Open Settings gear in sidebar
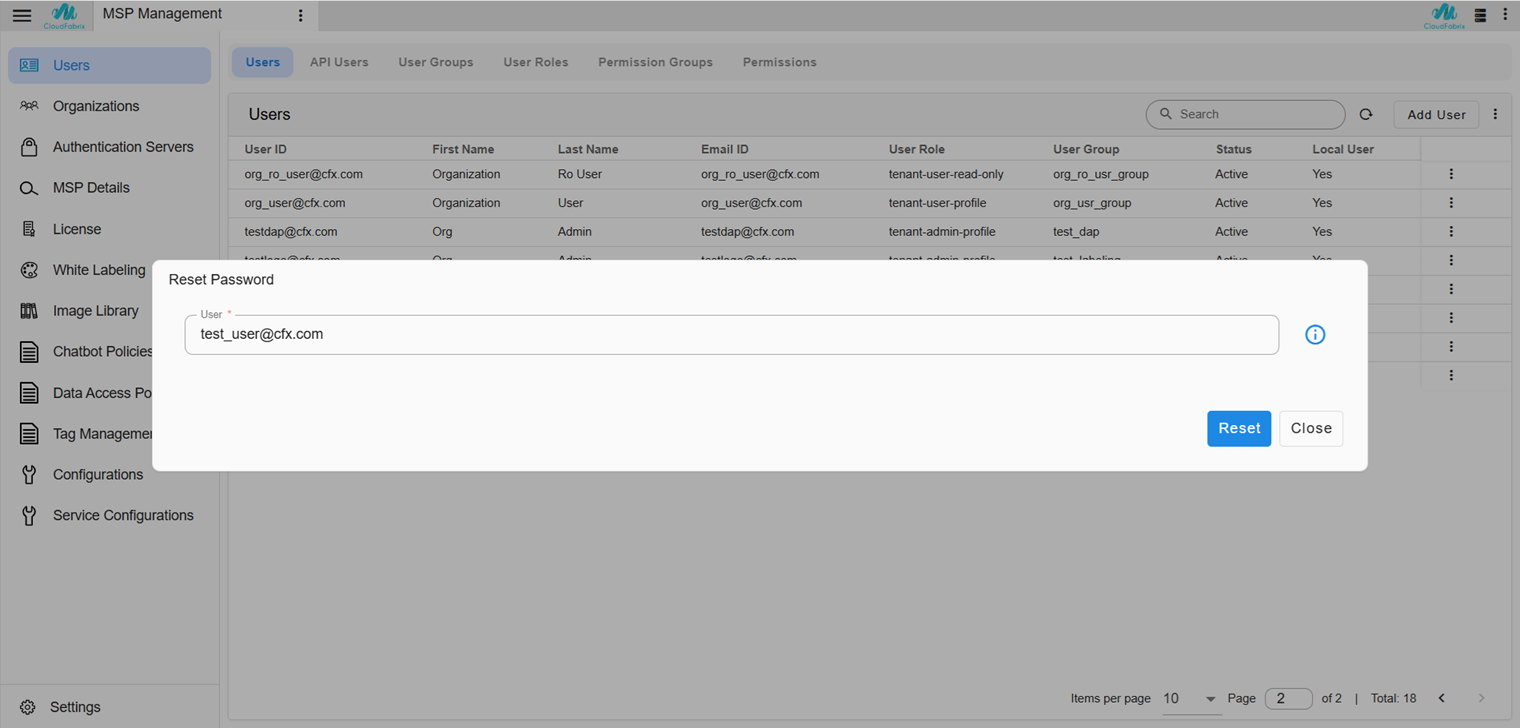 coord(29,707)
